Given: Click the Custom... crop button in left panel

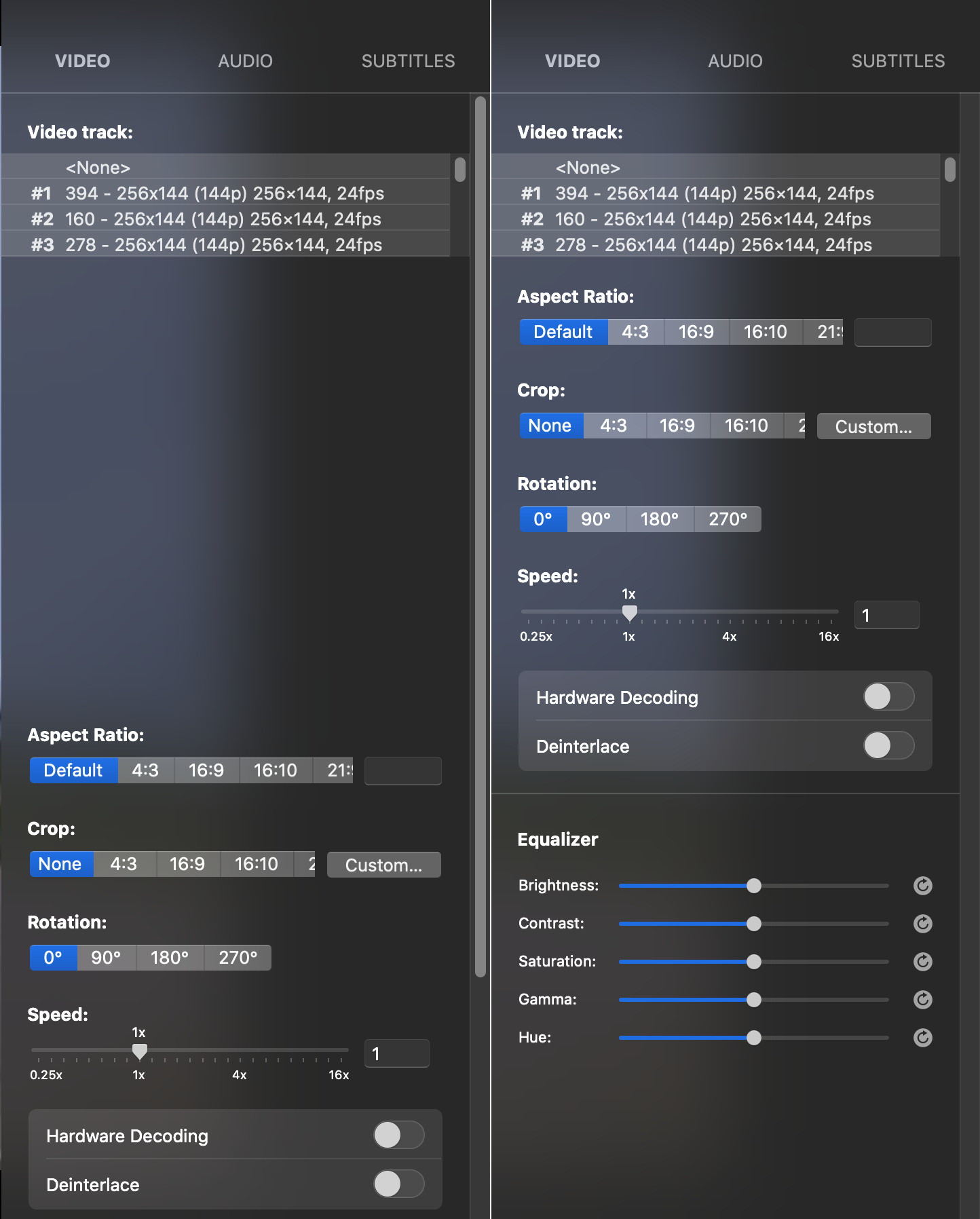Looking at the screenshot, I should pyautogui.click(x=384, y=865).
